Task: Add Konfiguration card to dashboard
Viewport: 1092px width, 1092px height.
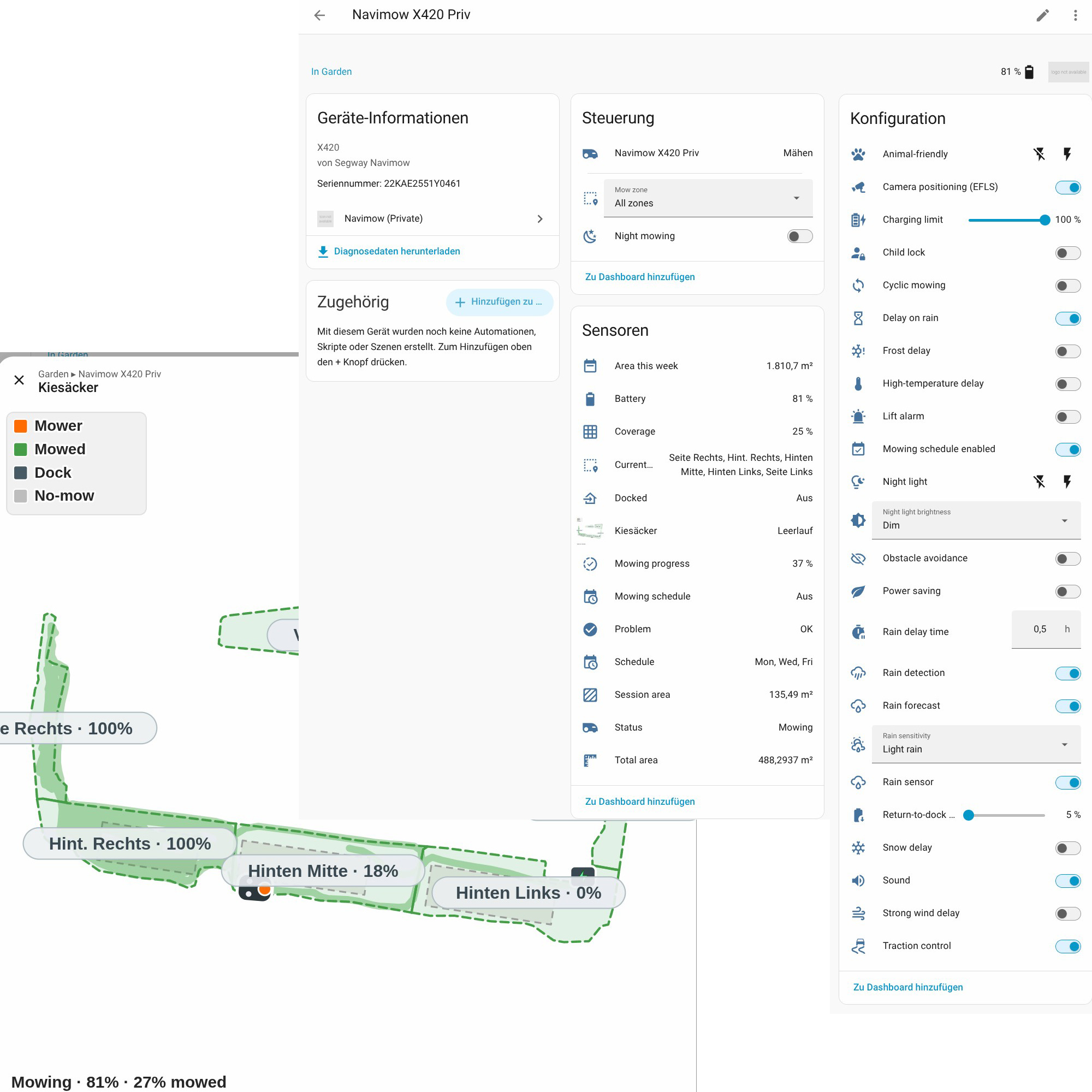Action: pyautogui.click(x=908, y=987)
